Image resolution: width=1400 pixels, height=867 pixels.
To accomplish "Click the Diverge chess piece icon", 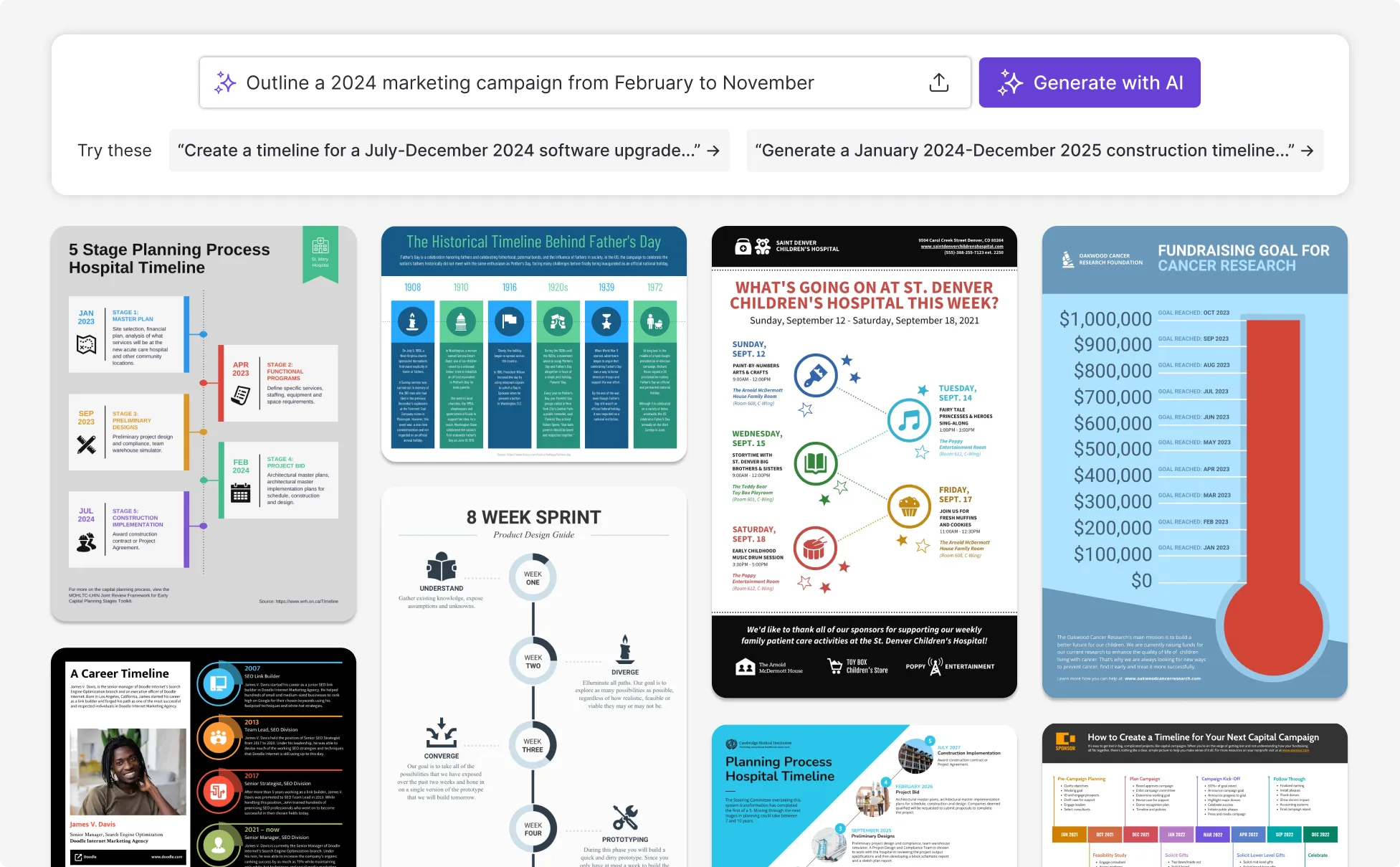I will pos(625,649).
